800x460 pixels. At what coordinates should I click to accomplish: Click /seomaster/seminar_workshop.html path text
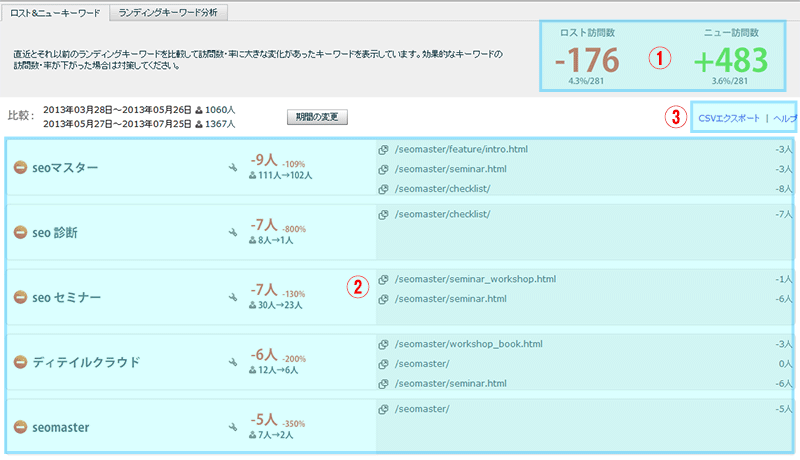(476, 279)
